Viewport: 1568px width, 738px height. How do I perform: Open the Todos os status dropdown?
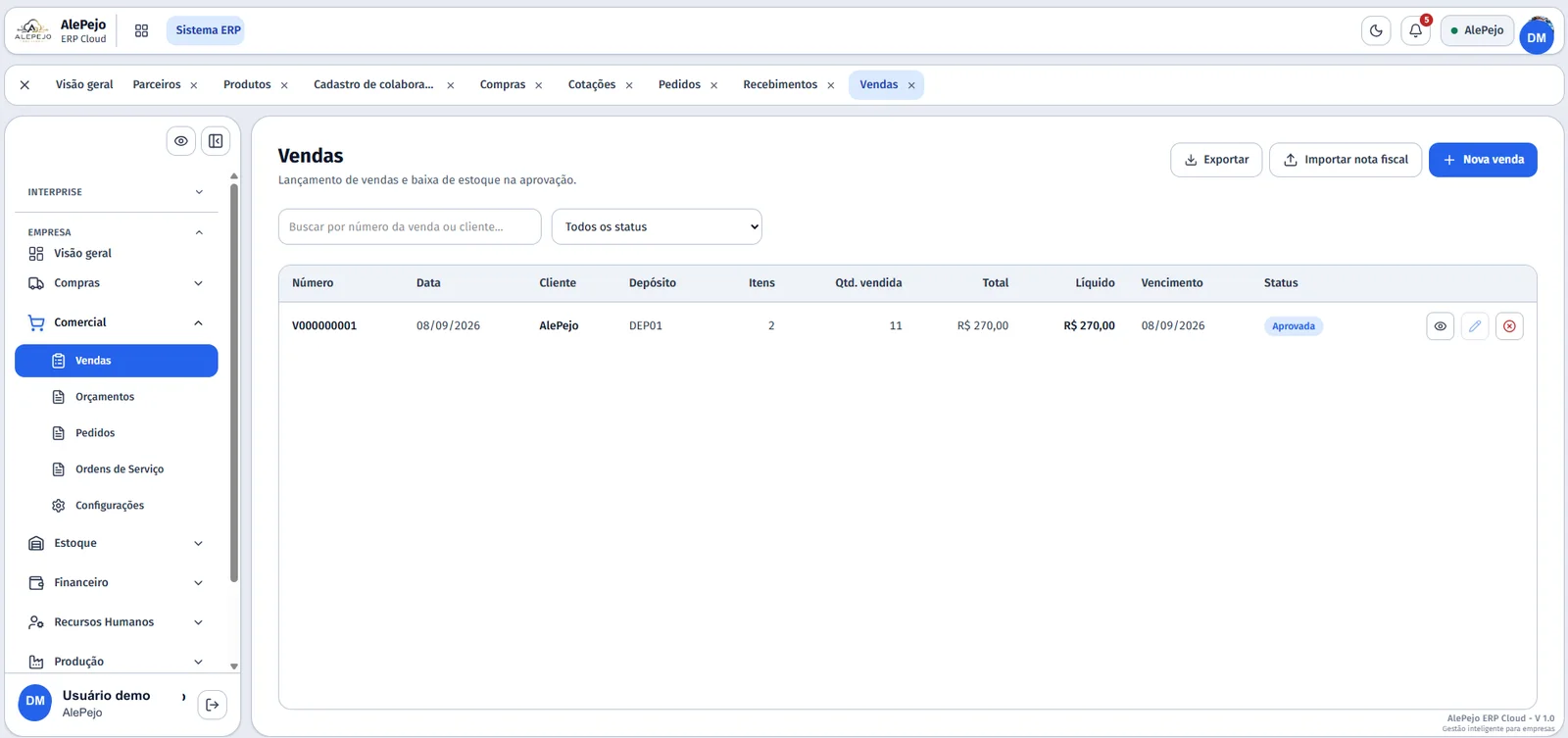[657, 226]
